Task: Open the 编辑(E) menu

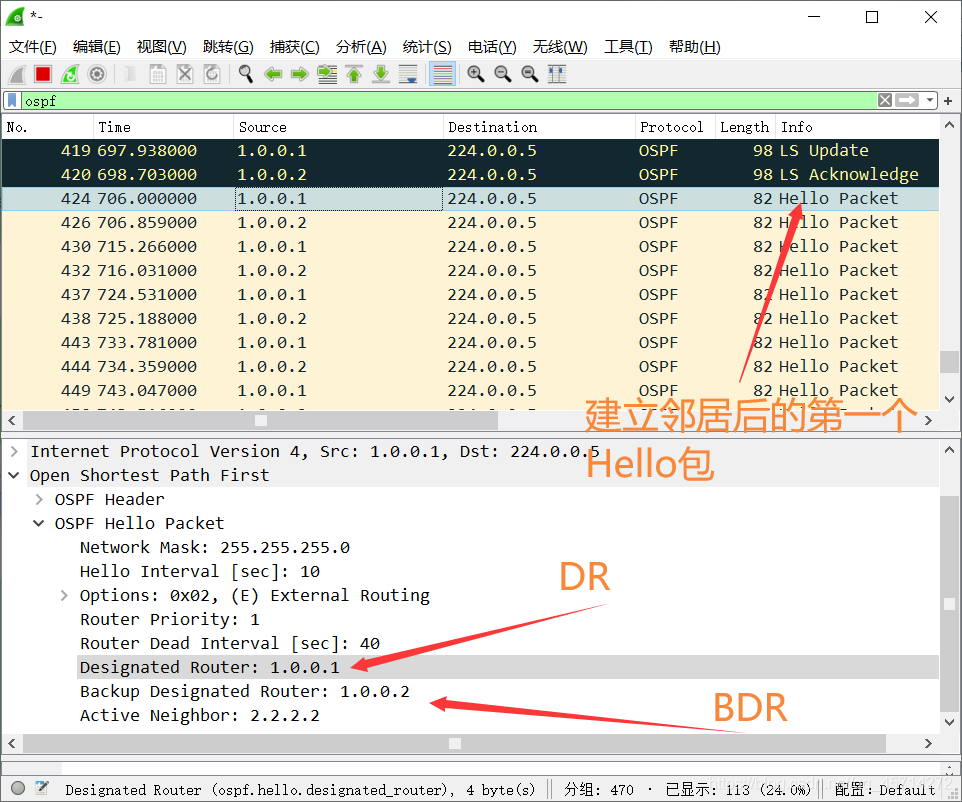Action: 96,47
